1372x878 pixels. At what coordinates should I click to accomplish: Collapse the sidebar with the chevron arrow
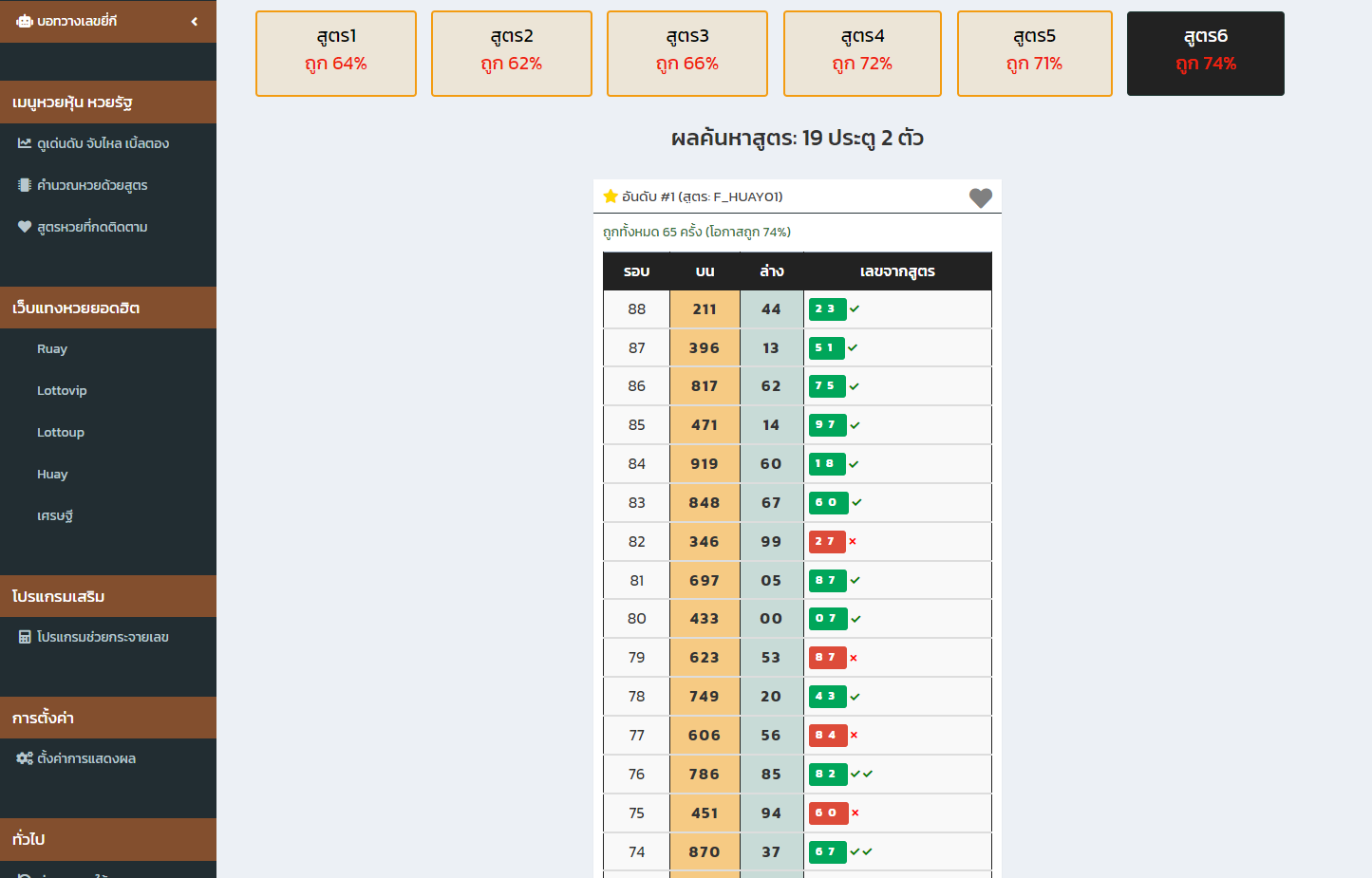[x=194, y=21]
